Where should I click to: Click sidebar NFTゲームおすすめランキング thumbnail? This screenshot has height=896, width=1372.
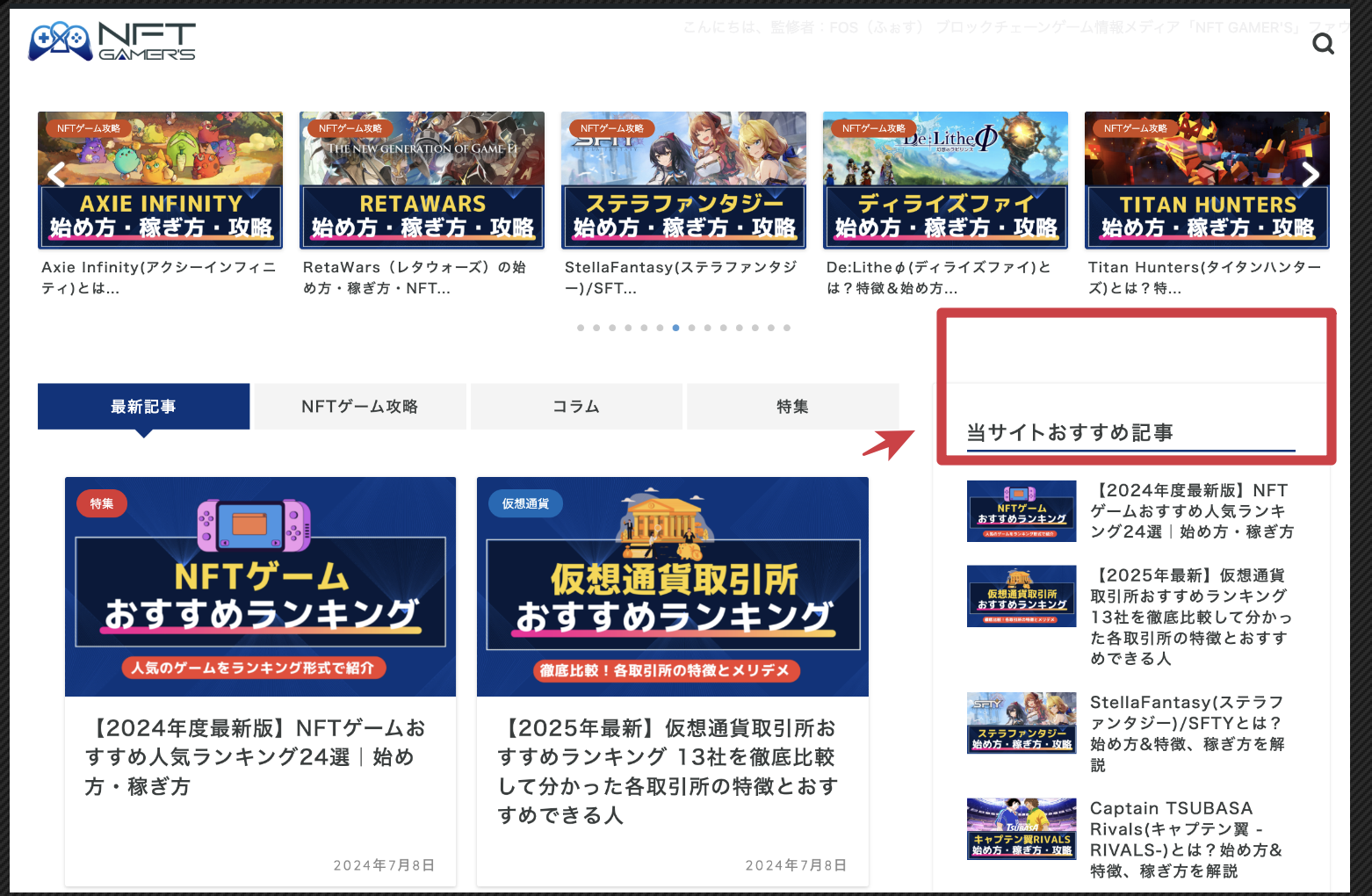tap(1022, 511)
